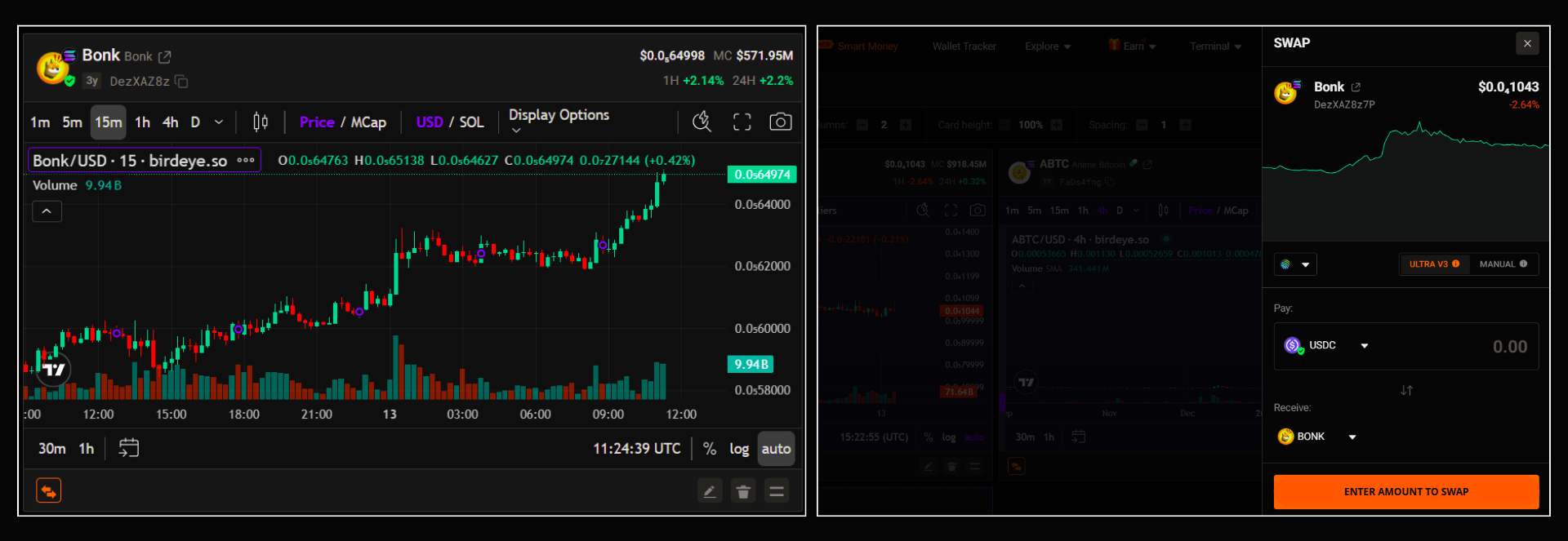This screenshot has height=541, width=1568.
Task: Click the Bonk token logo in the chart header
Action: coord(53,68)
